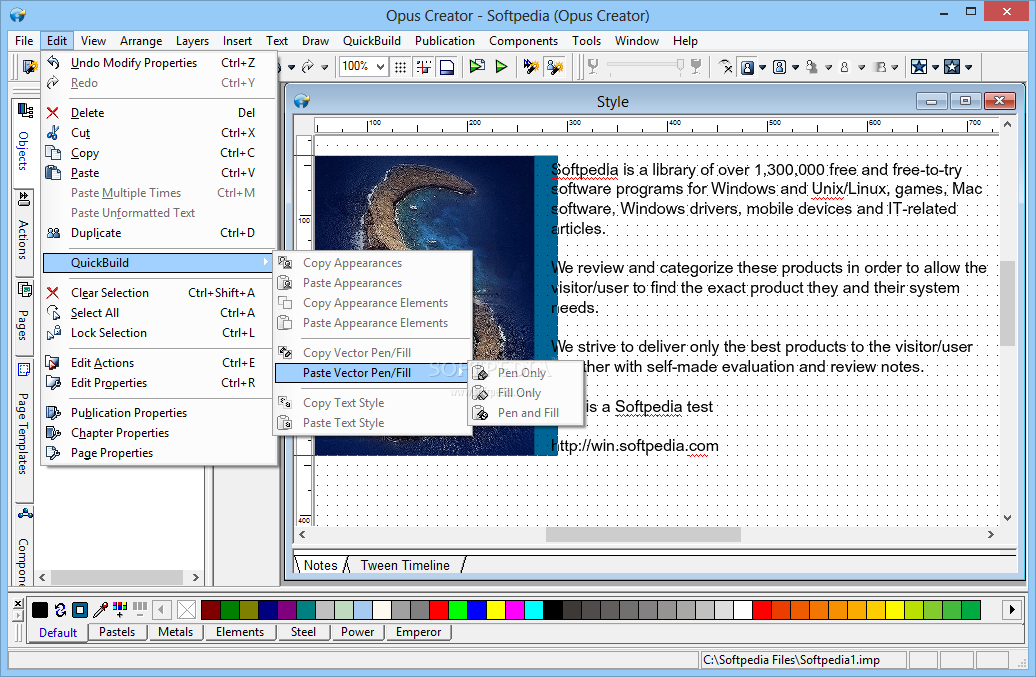The height and width of the screenshot is (677, 1036).
Task: Click the red snap guides toolbar icon
Action: pyautogui.click(x=424, y=67)
